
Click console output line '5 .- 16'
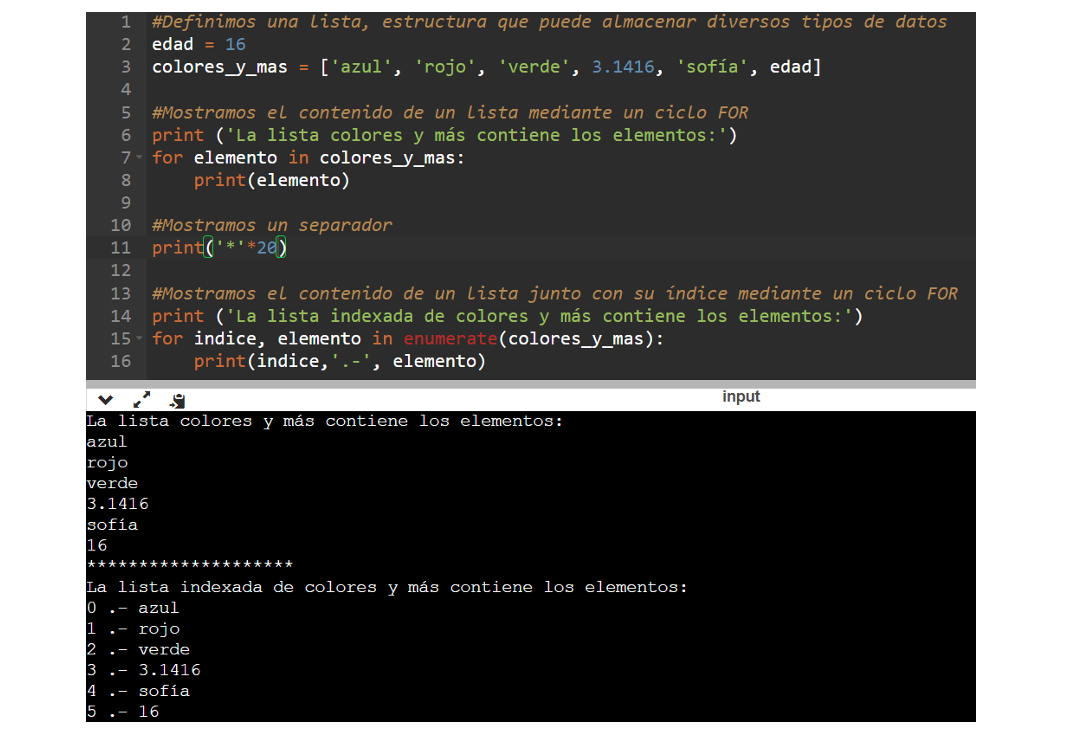(123, 712)
